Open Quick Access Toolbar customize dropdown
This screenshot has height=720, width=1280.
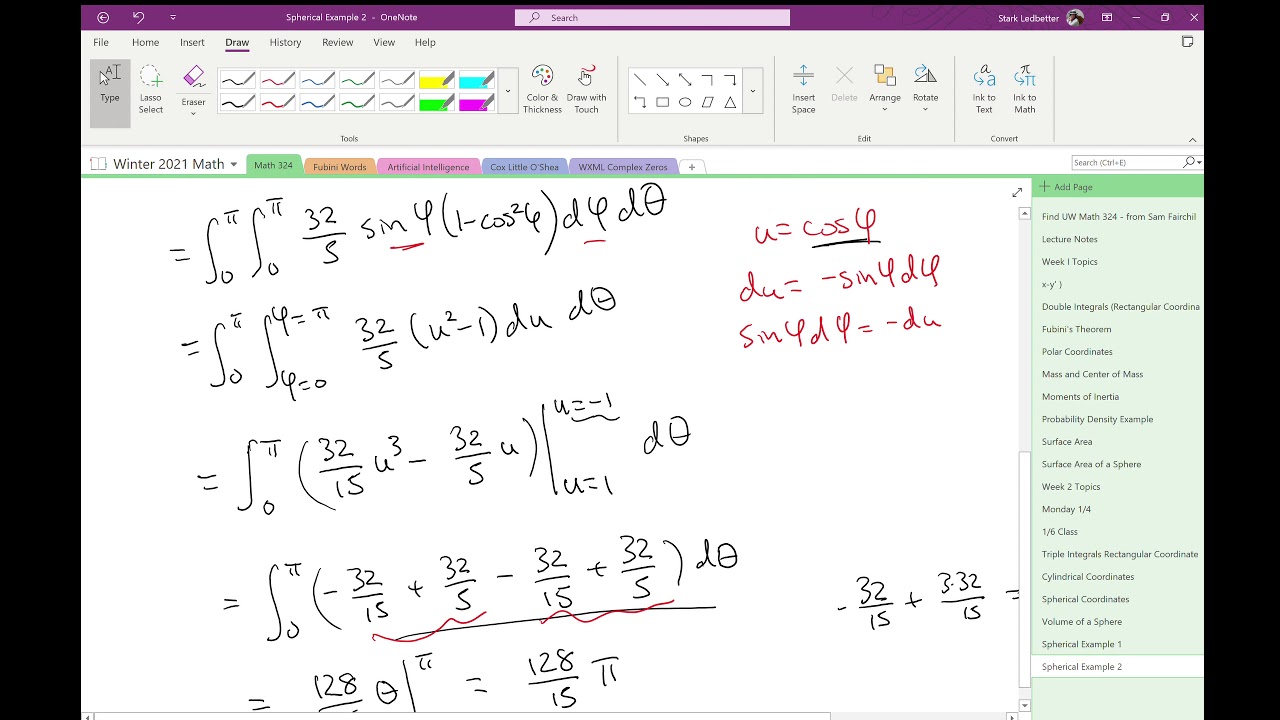(x=173, y=17)
